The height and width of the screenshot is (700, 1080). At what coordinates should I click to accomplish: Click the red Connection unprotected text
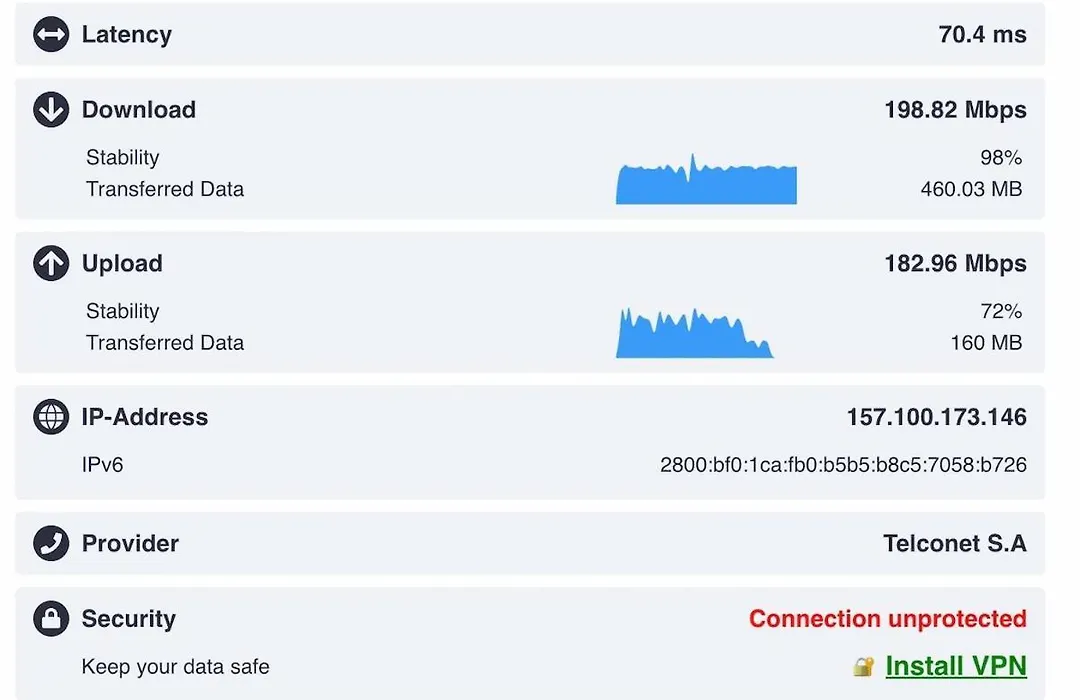[887, 619]
